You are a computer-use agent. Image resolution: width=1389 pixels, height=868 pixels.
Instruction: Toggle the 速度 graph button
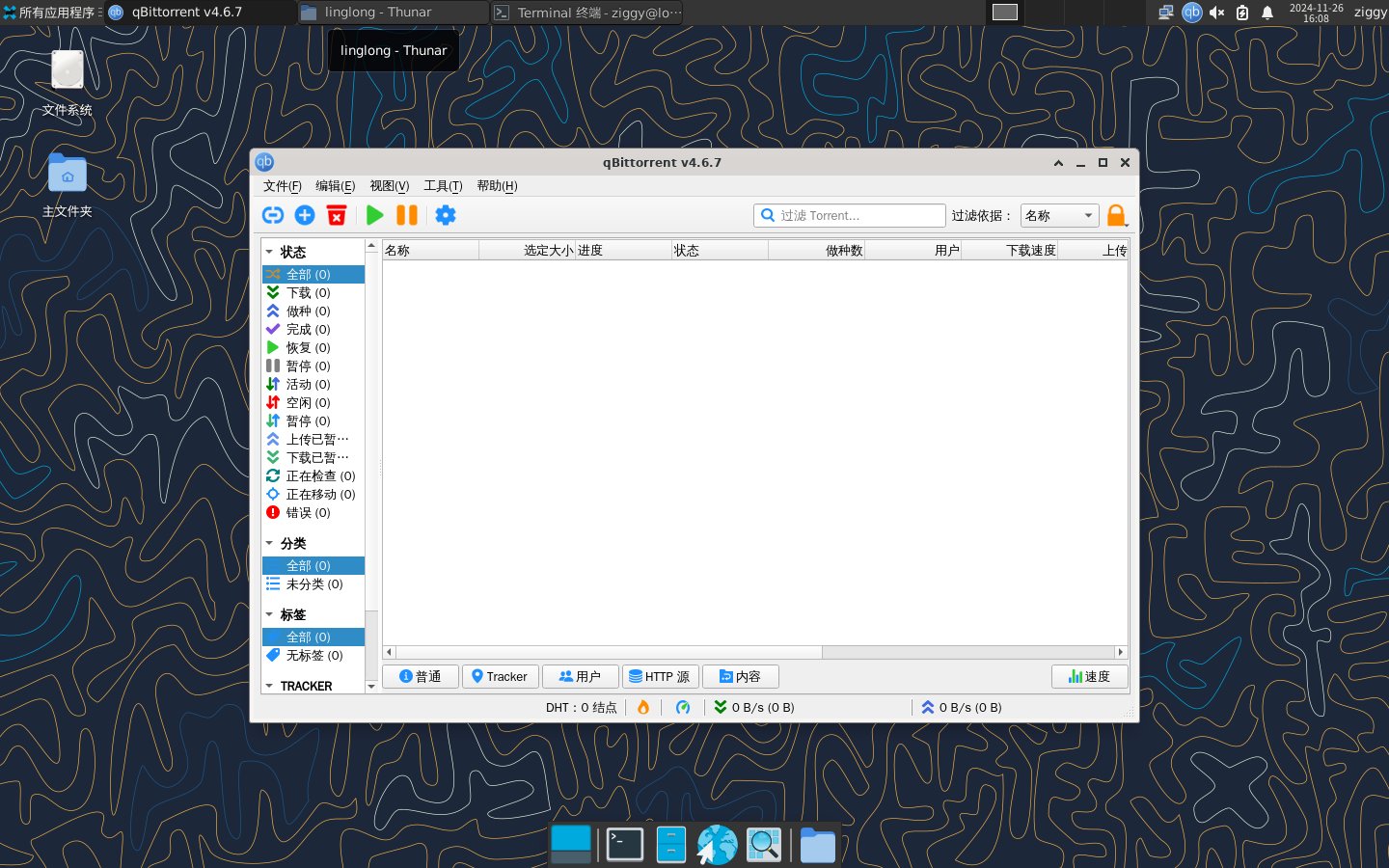click(1089, 676)
